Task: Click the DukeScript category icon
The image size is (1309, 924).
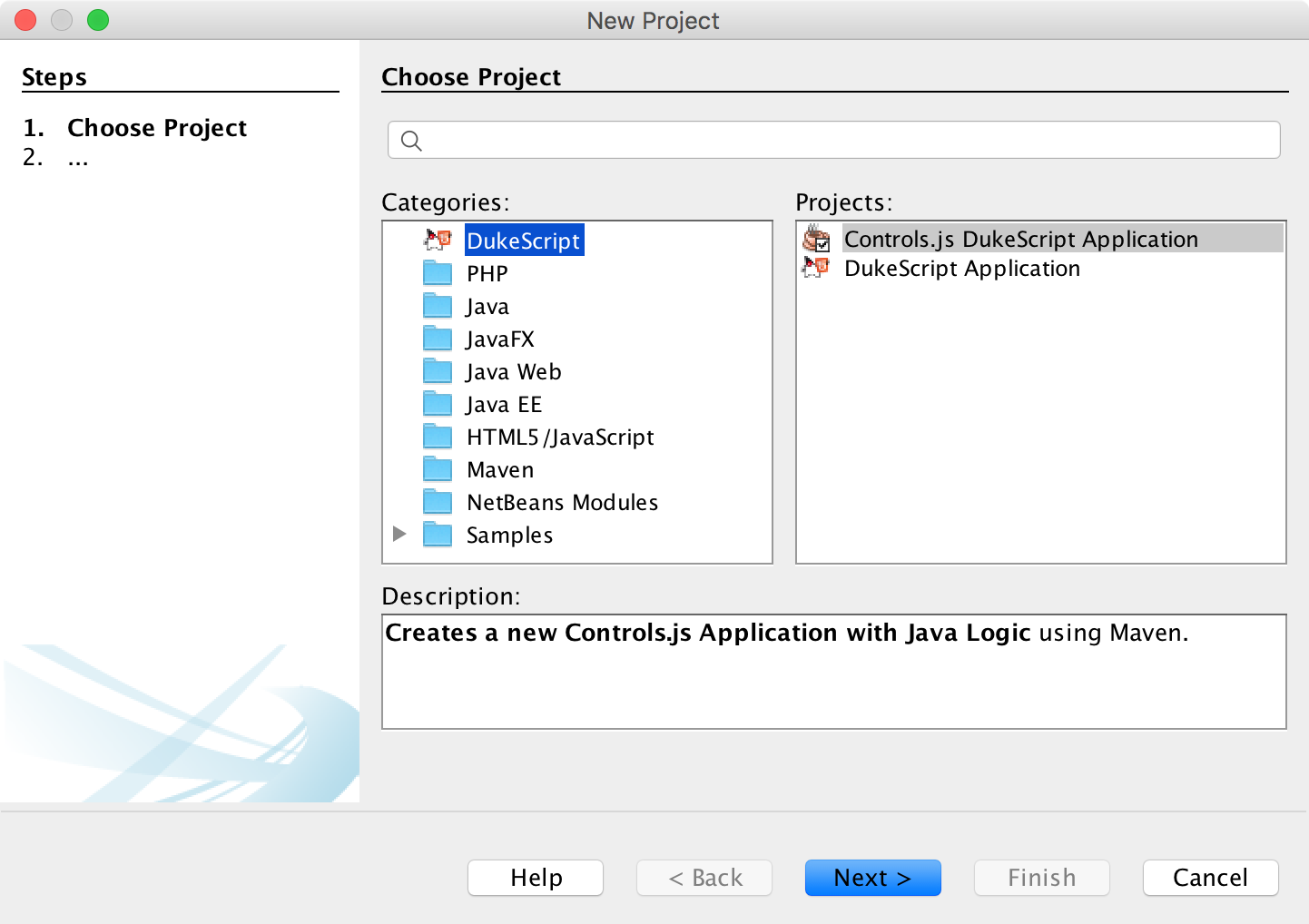Action: coord(438,241)
